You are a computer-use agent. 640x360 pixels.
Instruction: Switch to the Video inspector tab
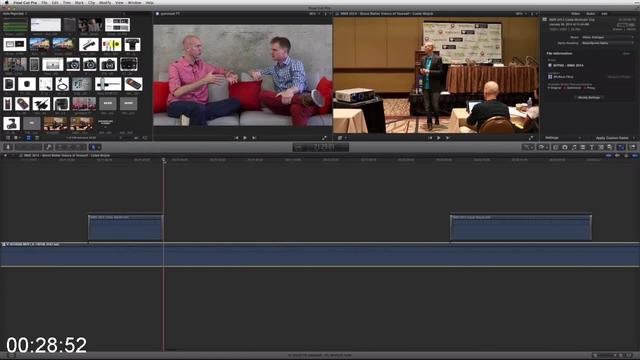(x=576, y=13)
